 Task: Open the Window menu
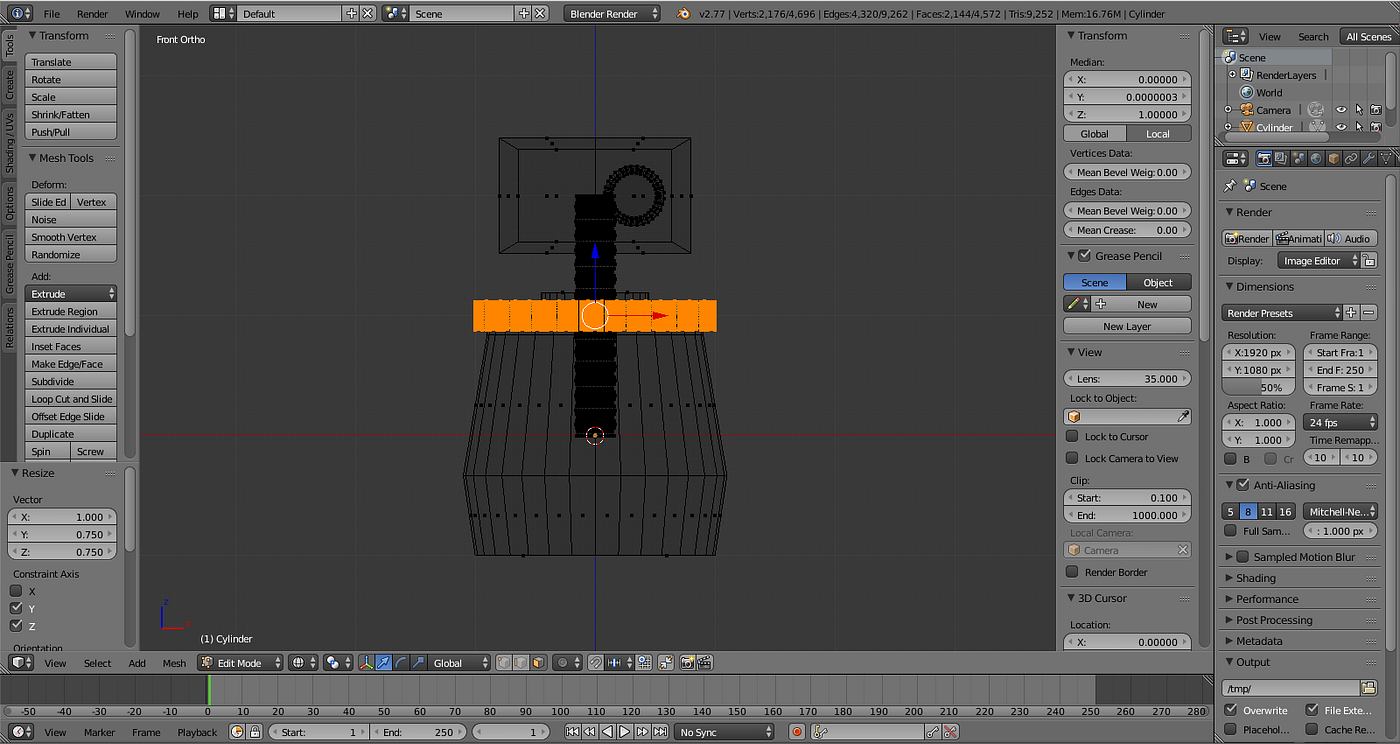[143, 14]
